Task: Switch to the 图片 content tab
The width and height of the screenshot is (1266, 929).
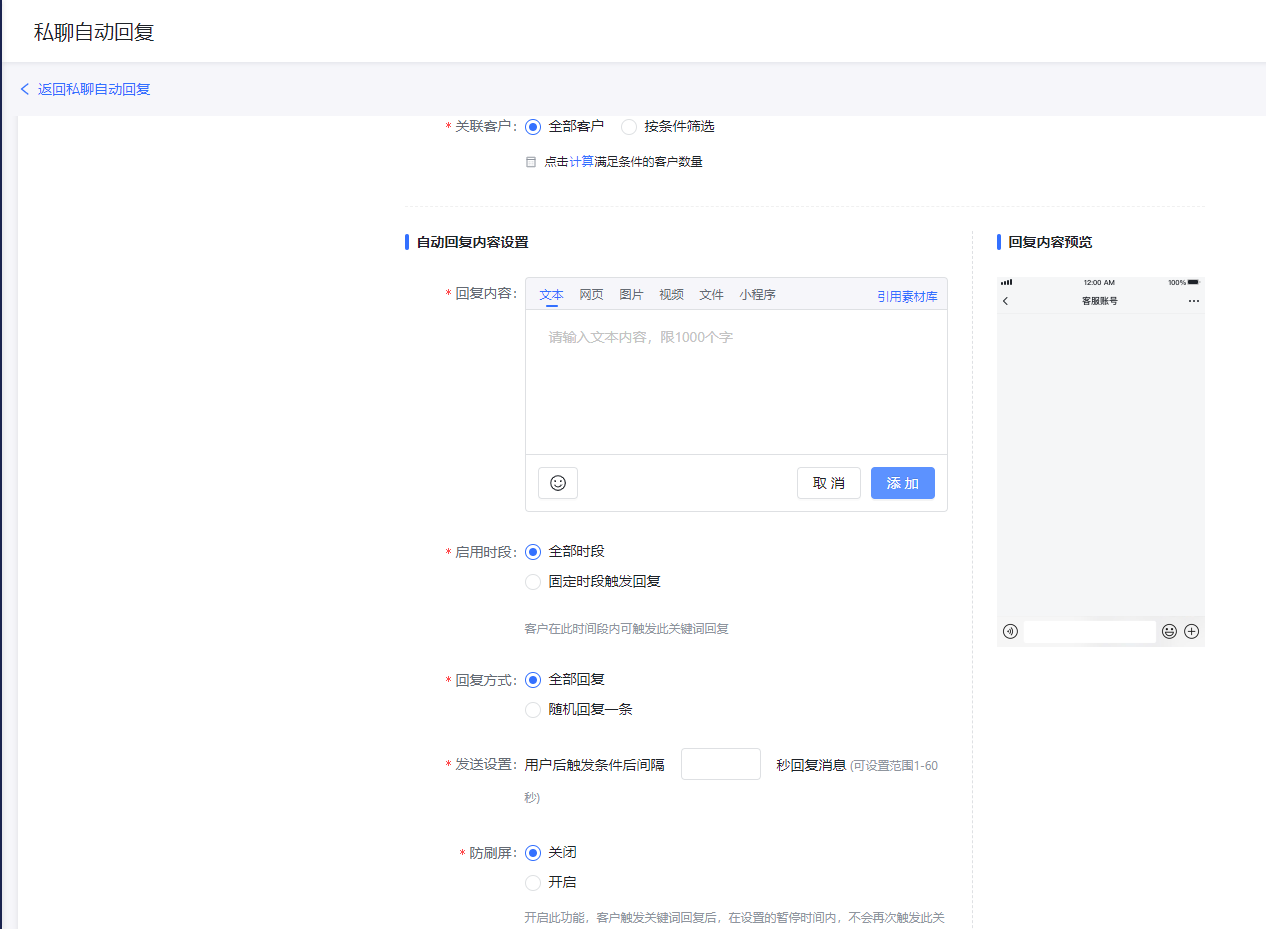Action: [631, 295]
